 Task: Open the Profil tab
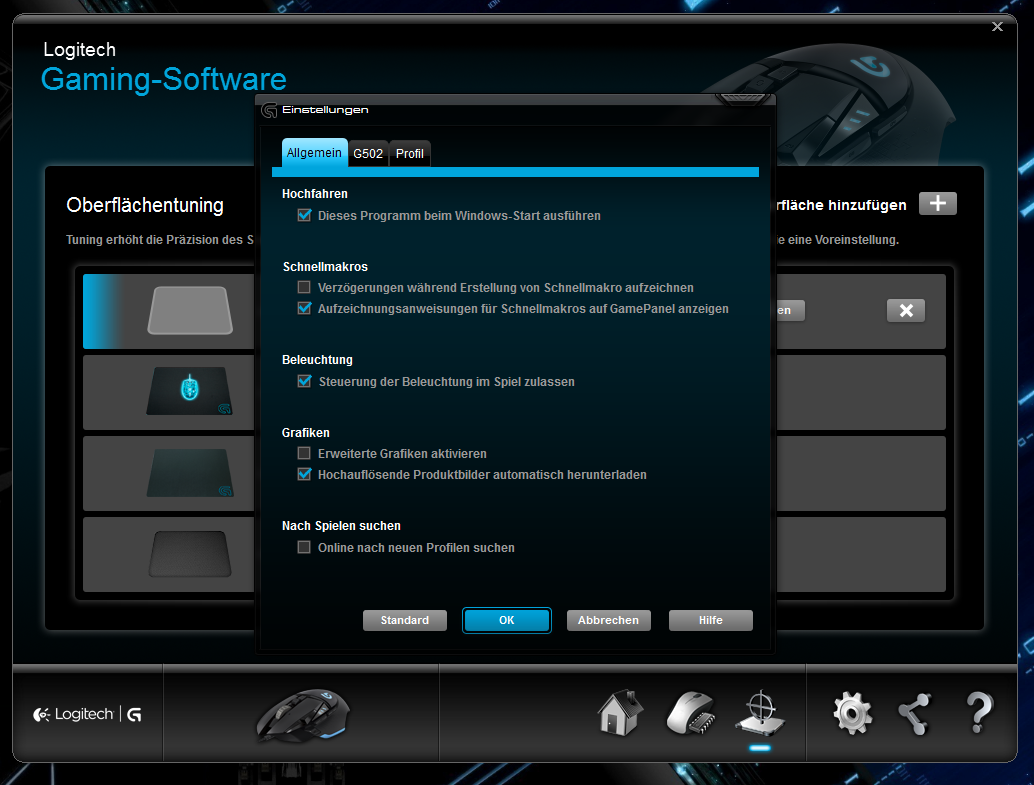(x=410, y=154)
